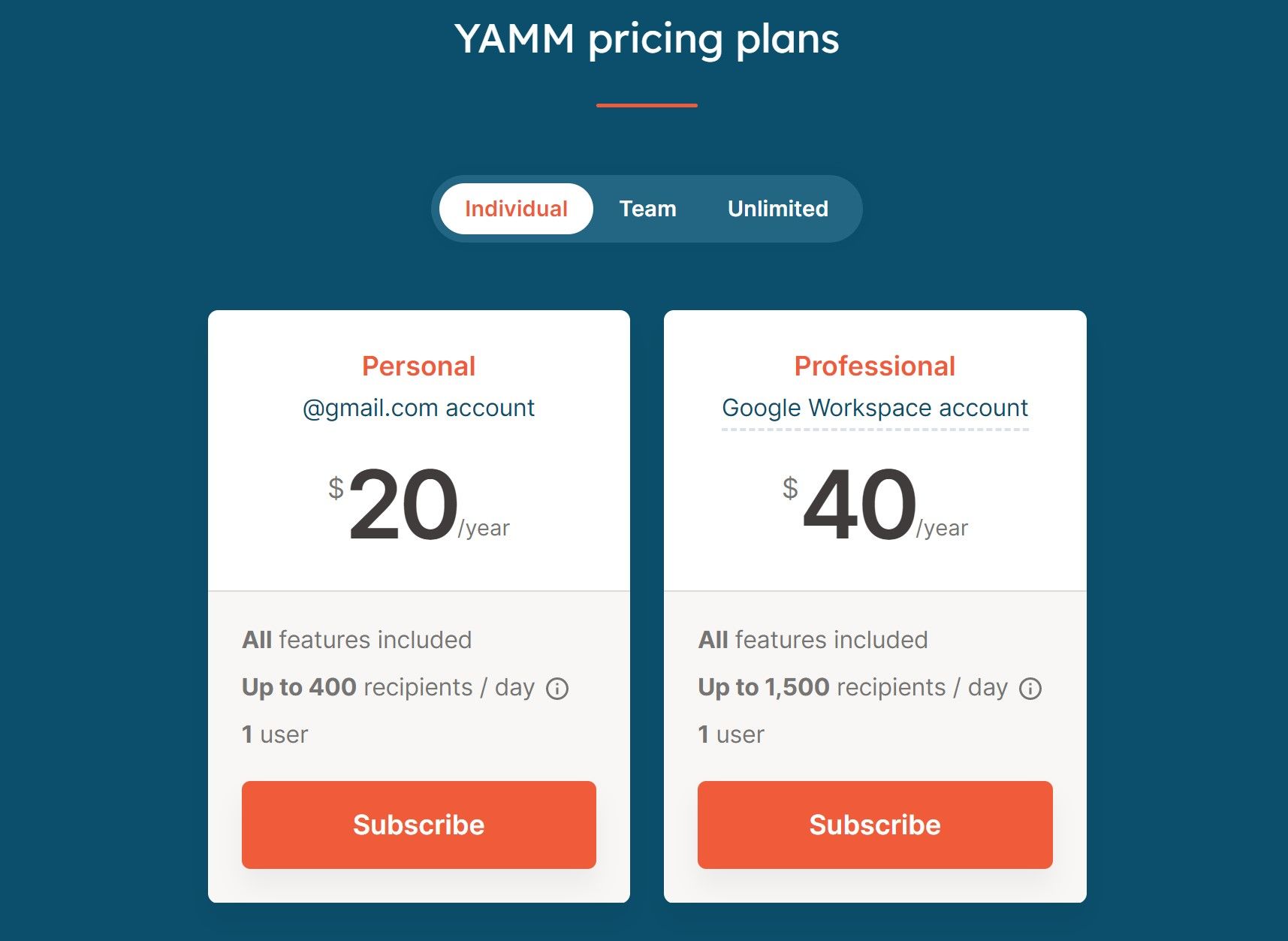
Task: Click 'Up to 1,500 recipients / day' text
Action: point(853,687)
